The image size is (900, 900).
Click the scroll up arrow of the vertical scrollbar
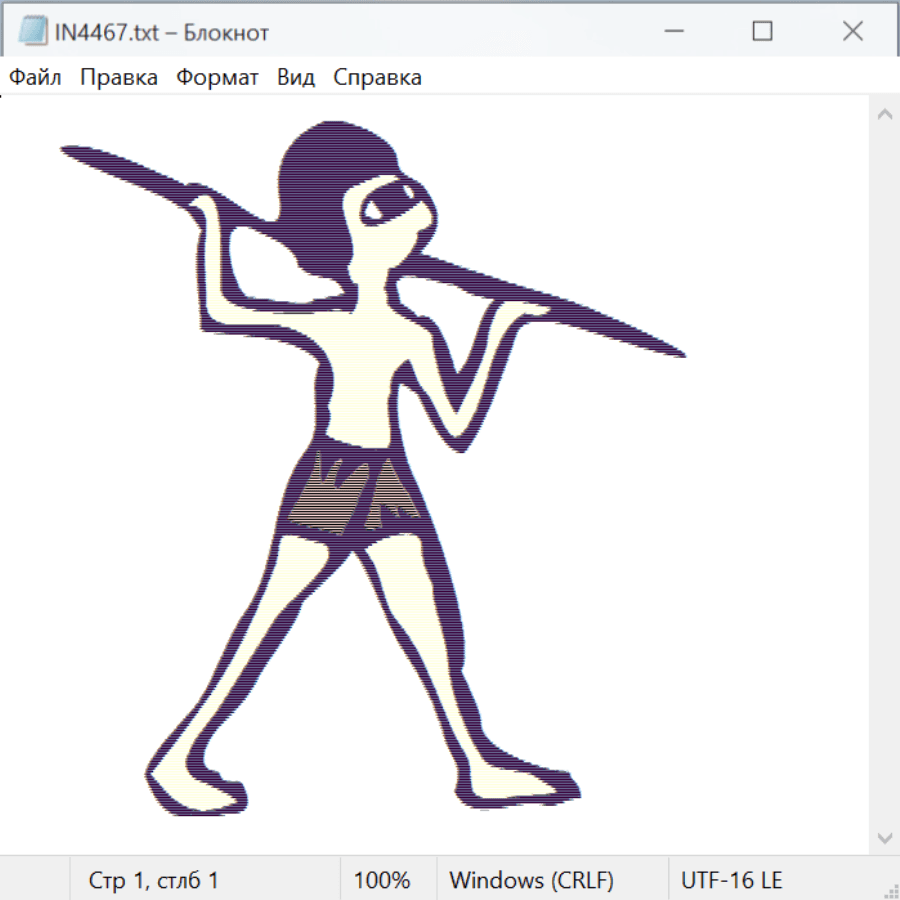click(x=884, y=114)
